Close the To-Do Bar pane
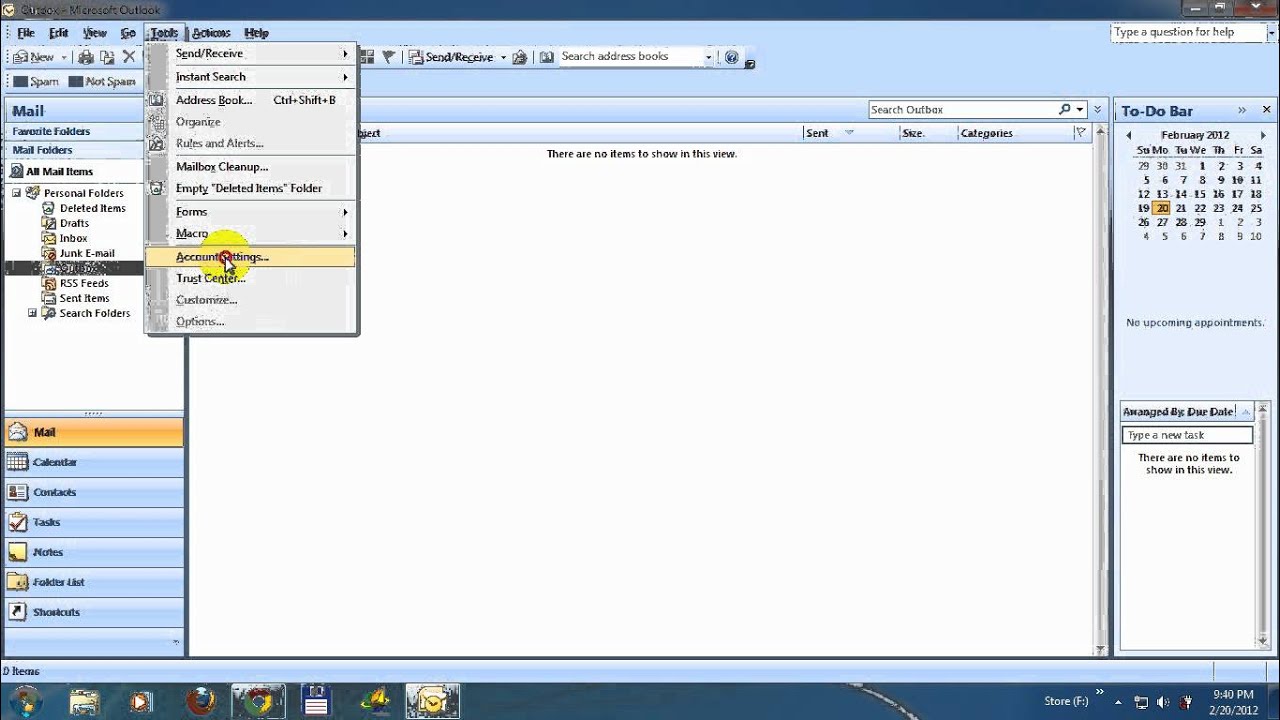 click(x=1267, y=110)
